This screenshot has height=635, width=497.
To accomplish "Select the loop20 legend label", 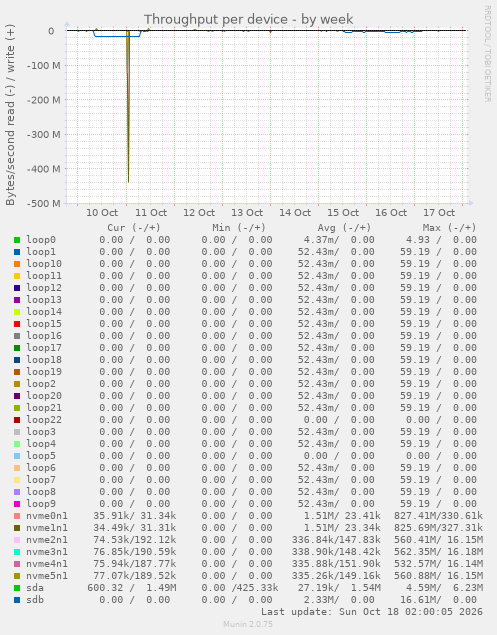I will 44,396.
